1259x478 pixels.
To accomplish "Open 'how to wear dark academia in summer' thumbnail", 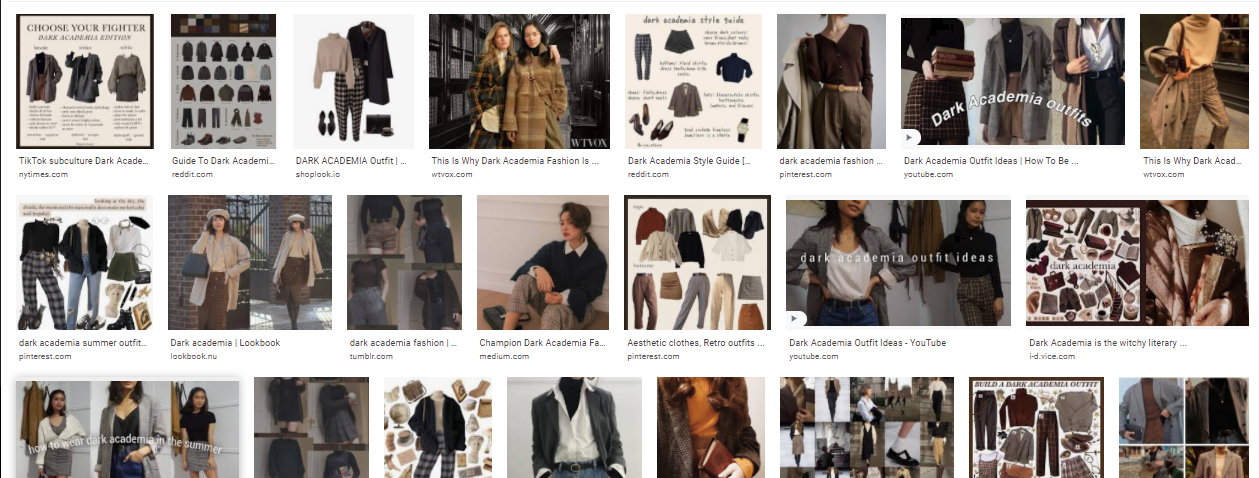I will 127,430.
